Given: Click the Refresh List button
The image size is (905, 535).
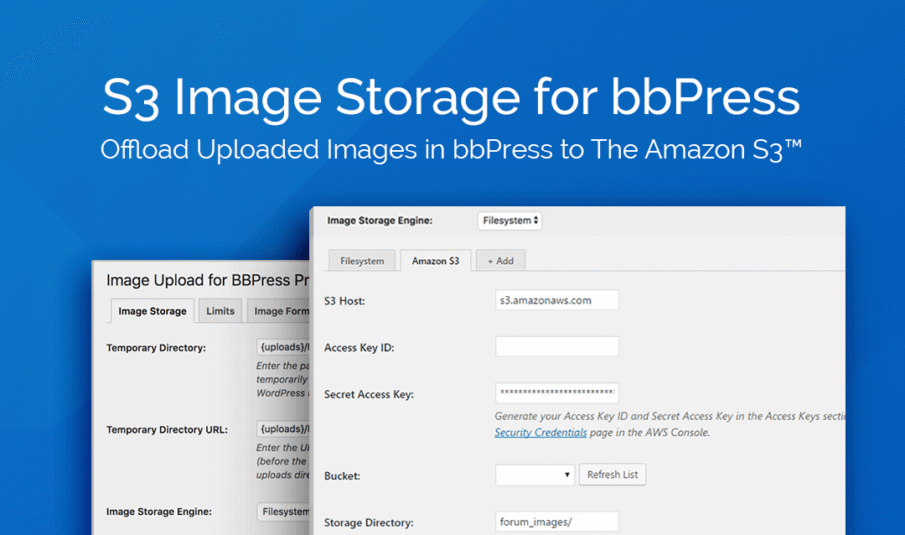Looking at the screenshot, I should point(612,474).
